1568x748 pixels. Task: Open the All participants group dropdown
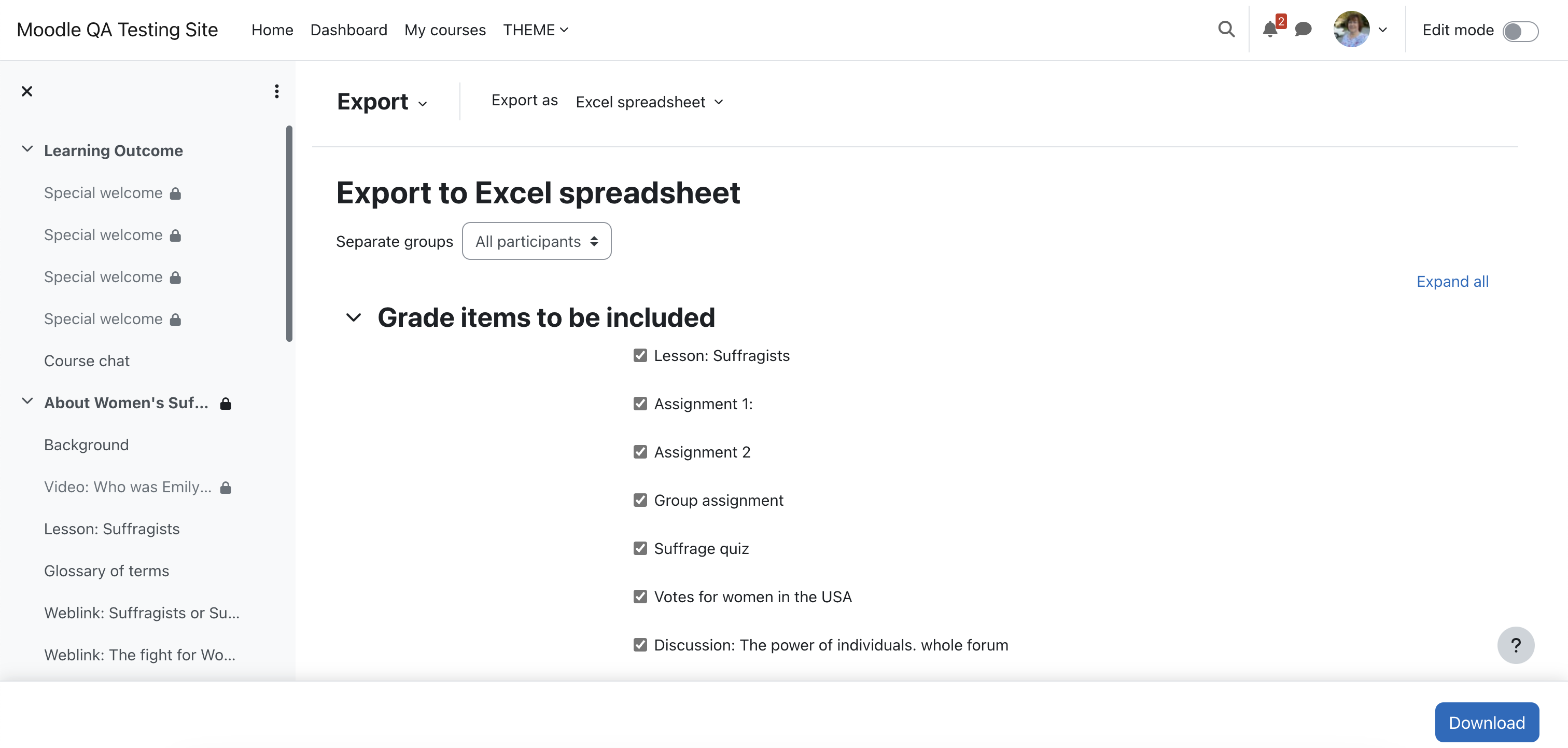(536, 241)
